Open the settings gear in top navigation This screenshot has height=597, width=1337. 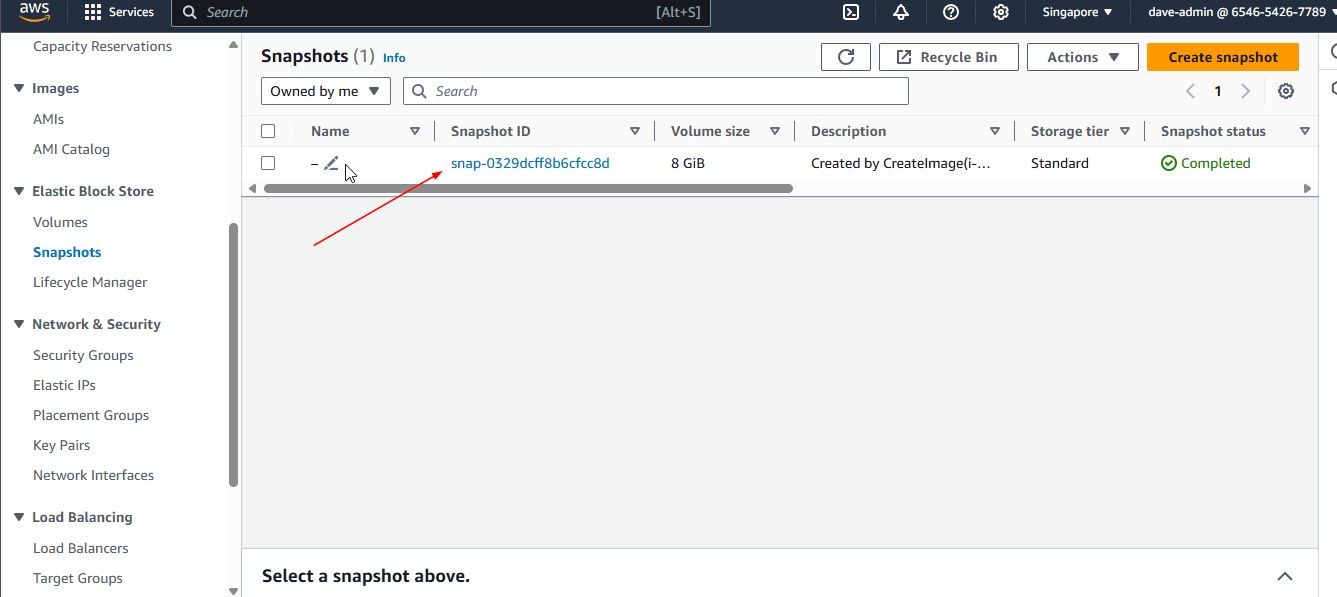tap(1000, 12)
